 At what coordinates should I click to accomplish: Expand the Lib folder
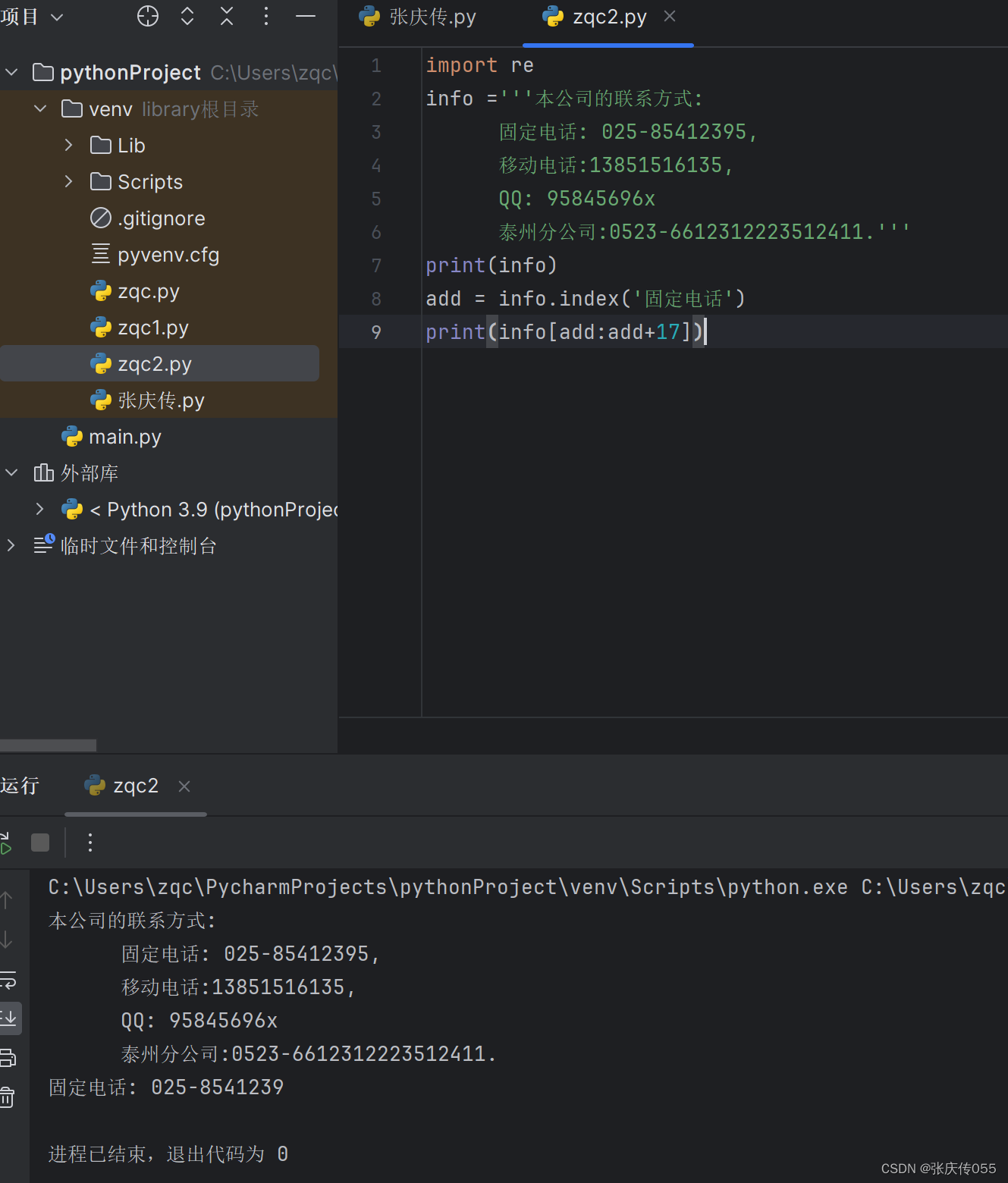click(x=68, y=145)
